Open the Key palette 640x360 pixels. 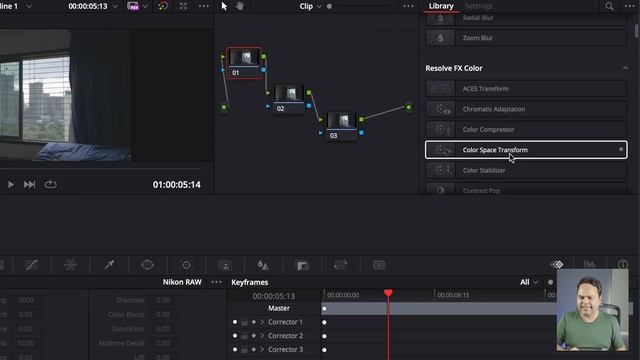click(302, 265)
